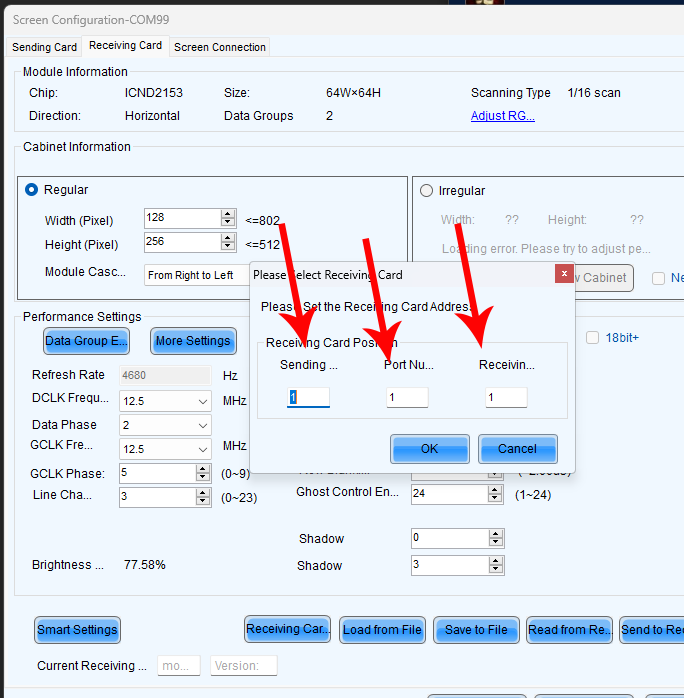The width and height of the screenshot is (684, 698).
Task: Enable the 18bit+ checkbox
Action: point(592,338)
